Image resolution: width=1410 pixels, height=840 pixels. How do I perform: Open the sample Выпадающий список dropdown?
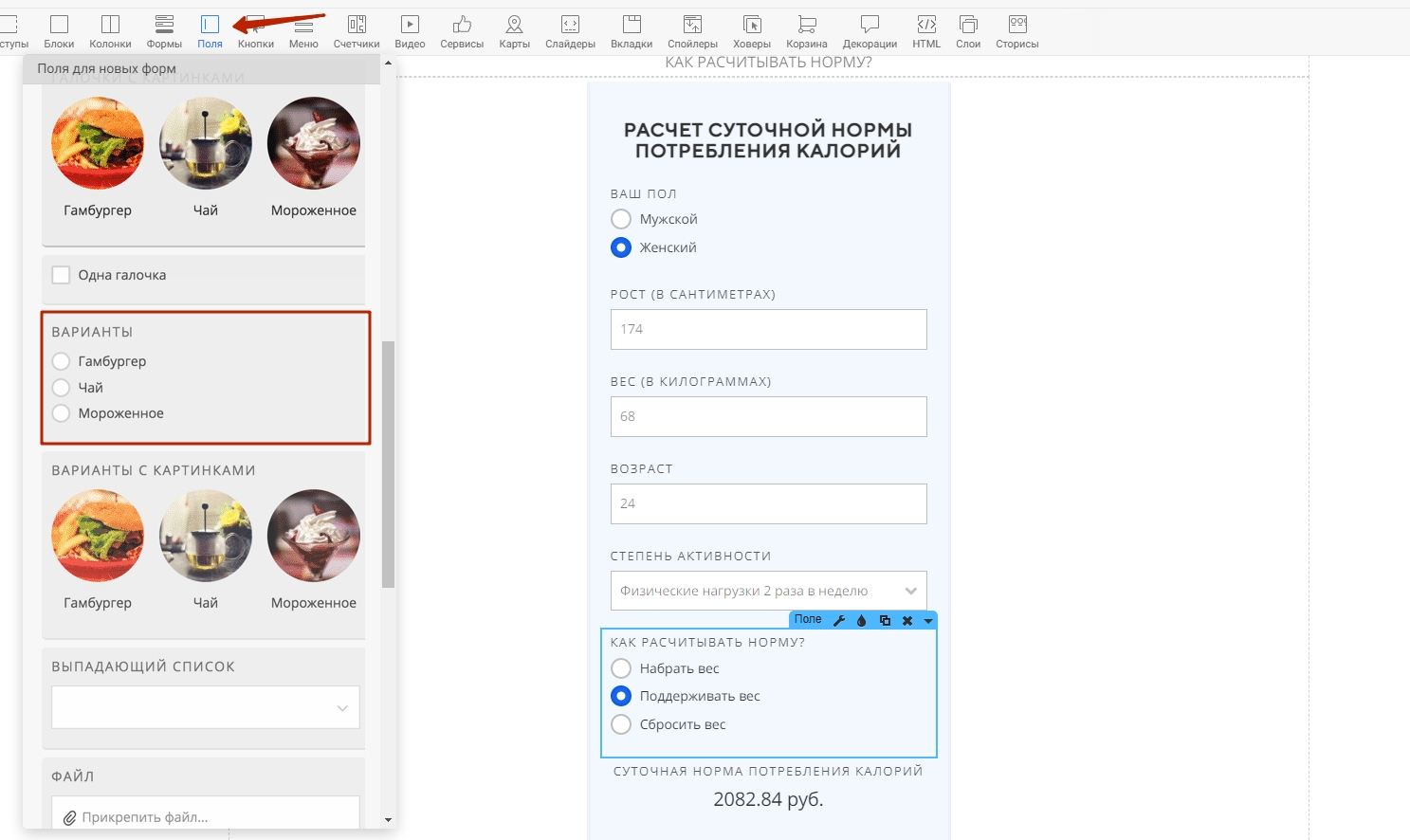[206, 707]
